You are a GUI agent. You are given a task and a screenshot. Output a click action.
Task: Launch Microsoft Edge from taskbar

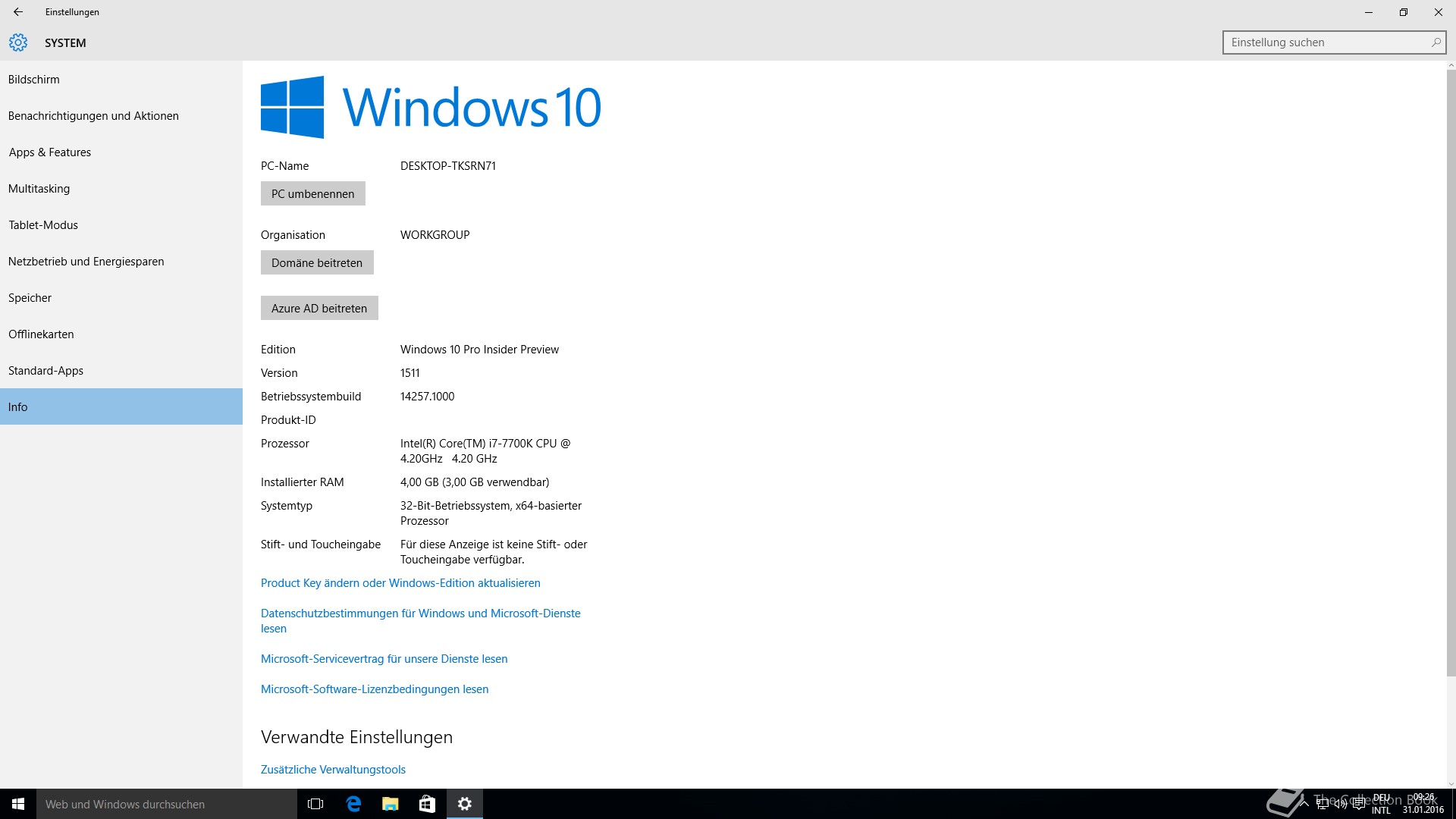353,804
